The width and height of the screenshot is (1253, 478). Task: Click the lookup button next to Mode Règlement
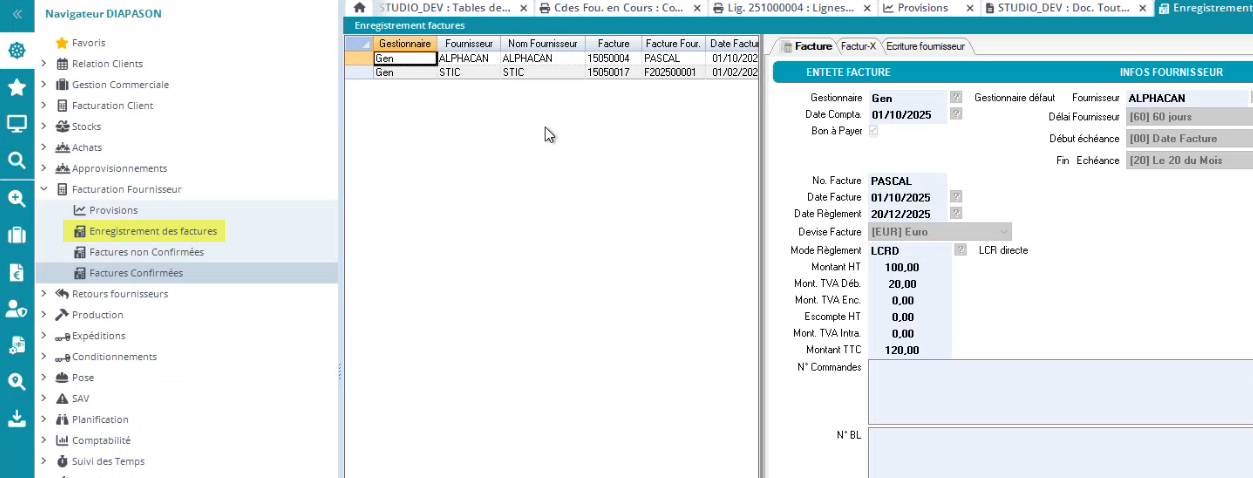[960, 250]
